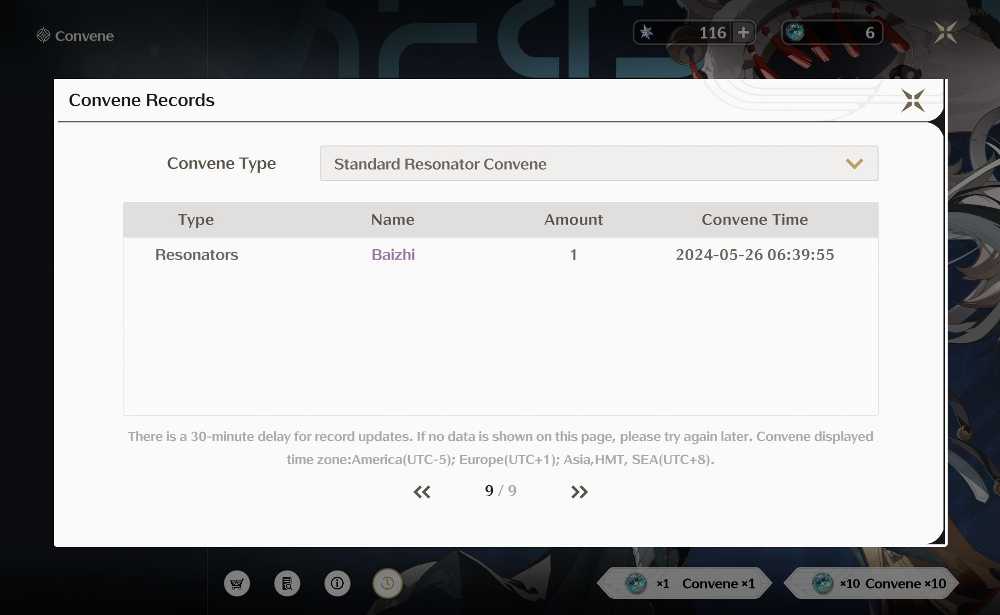The image size is (1000, 615).
Task: Click the page indicator 9 / 9
Action: pos(501,491)
